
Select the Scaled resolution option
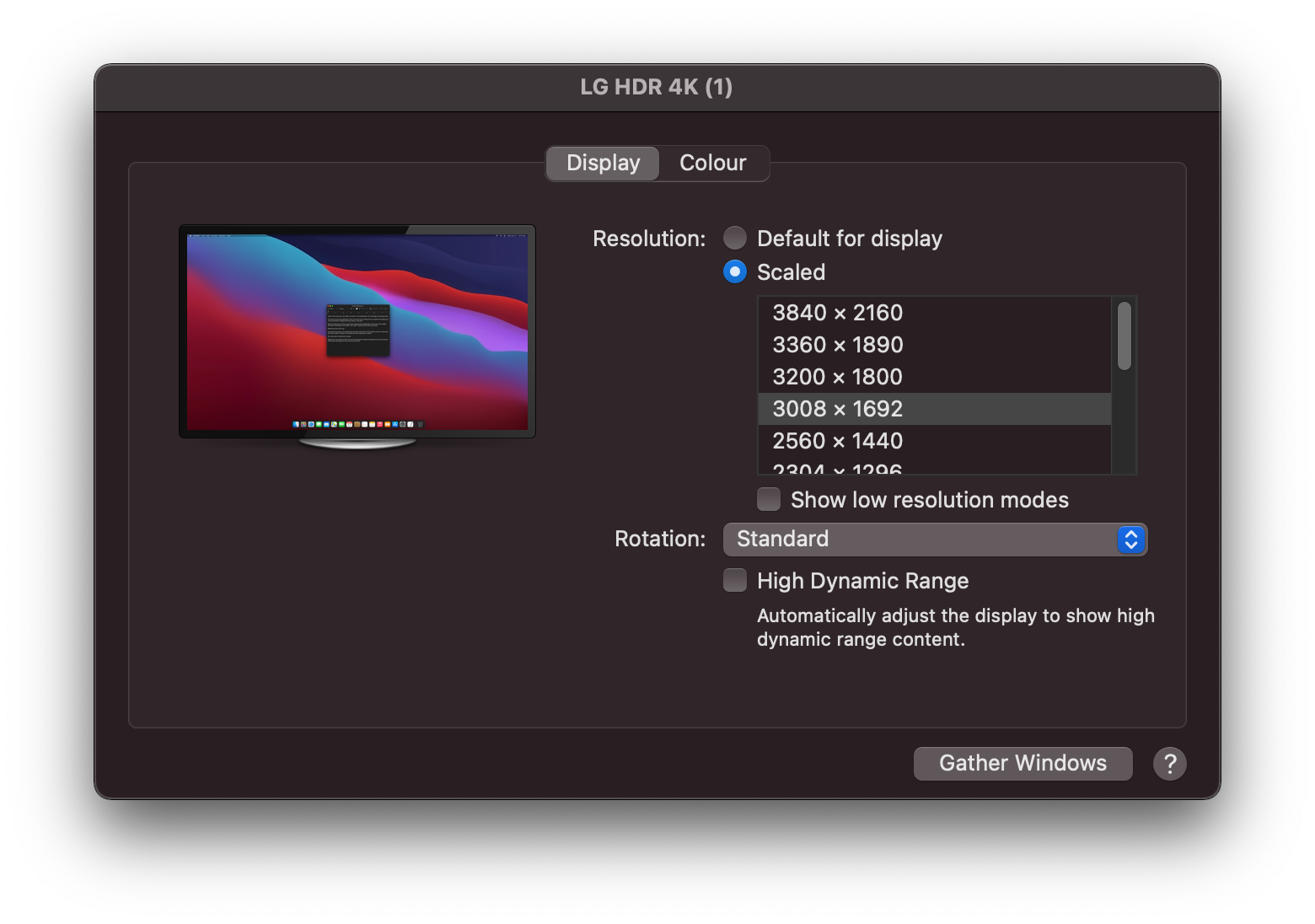coord(734,271)
